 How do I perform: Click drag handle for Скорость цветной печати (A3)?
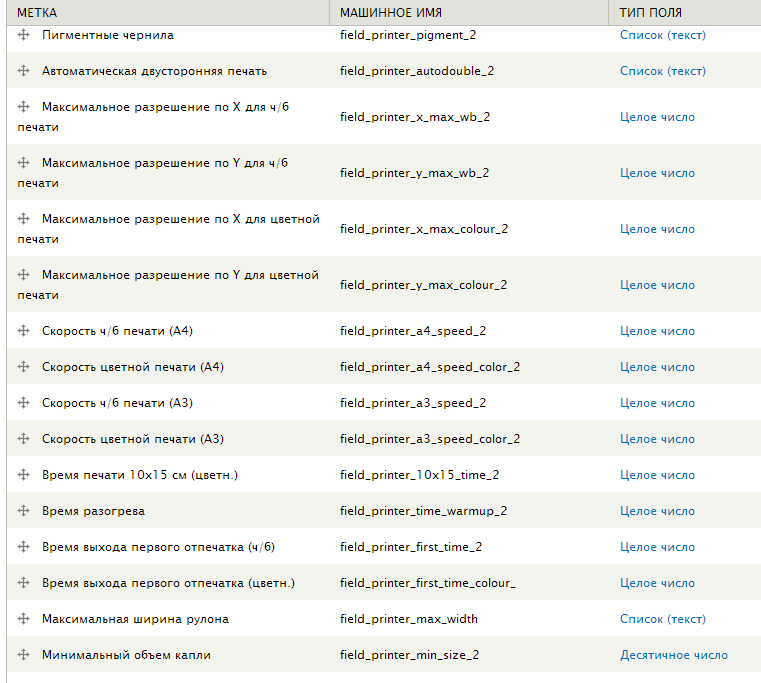pos(24,439)
